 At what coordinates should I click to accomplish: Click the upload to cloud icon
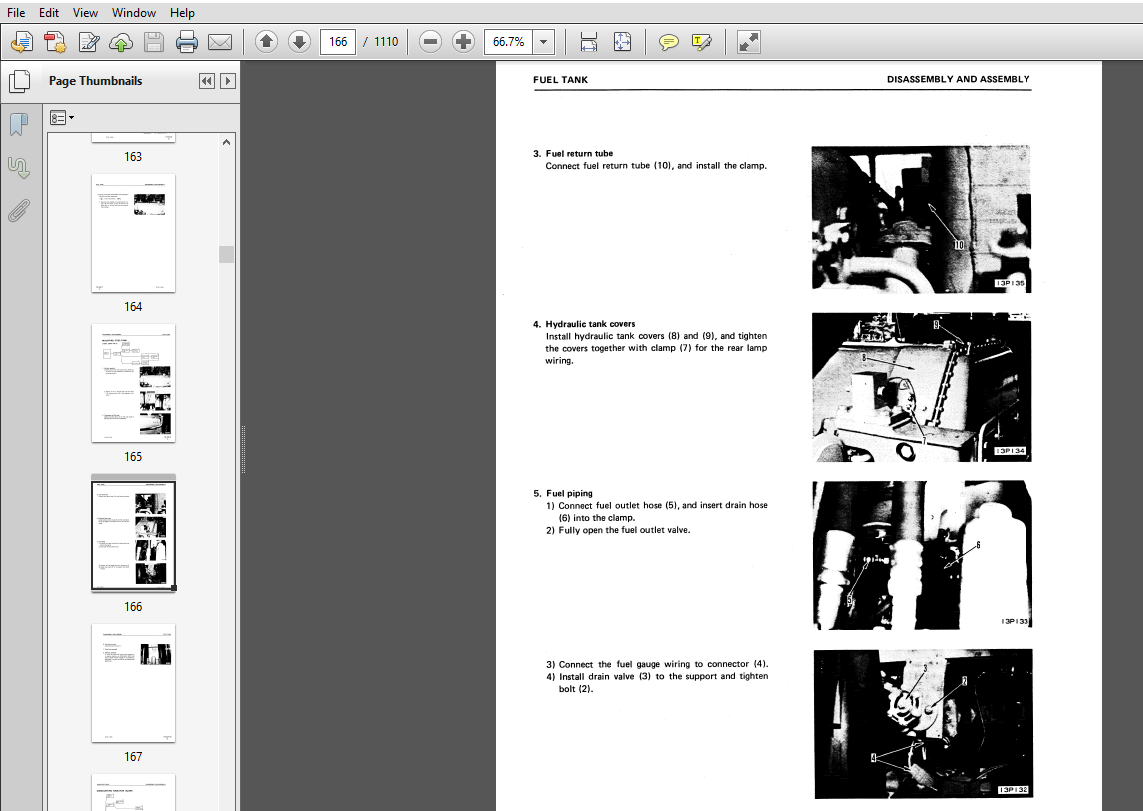121,42
